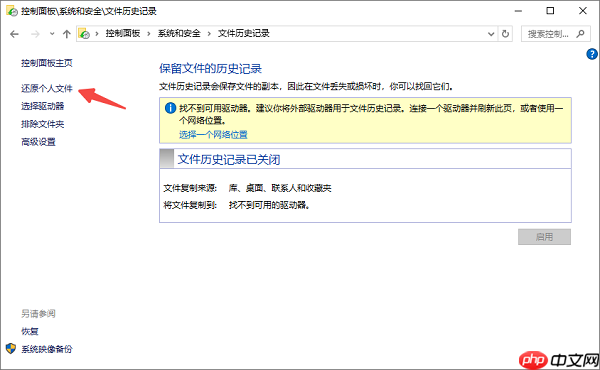Click 选择一个网络位置 link
This screenshot has width=600, height=370.
click(213, 135)
